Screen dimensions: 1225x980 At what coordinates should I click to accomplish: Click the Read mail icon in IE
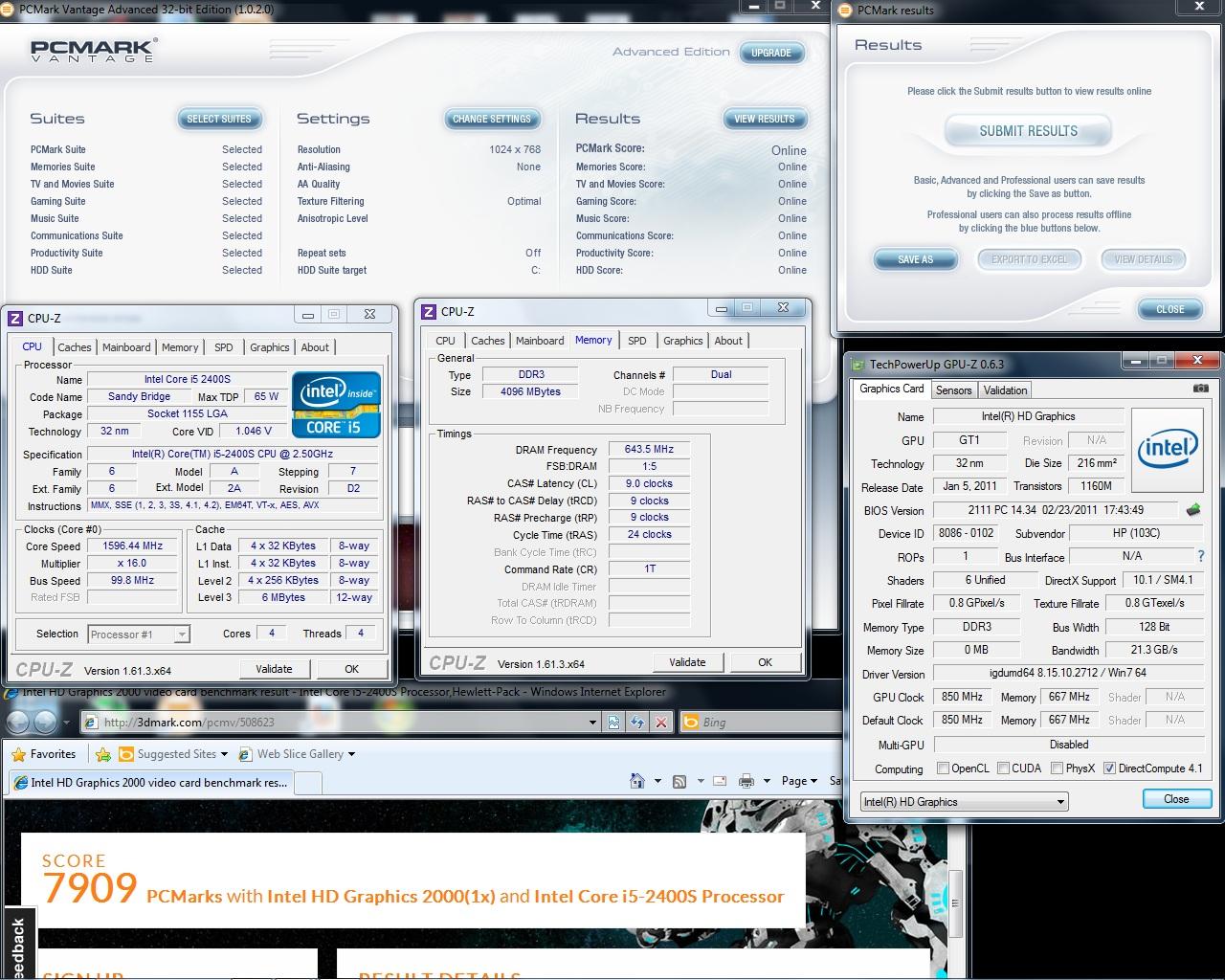point(720,781)
